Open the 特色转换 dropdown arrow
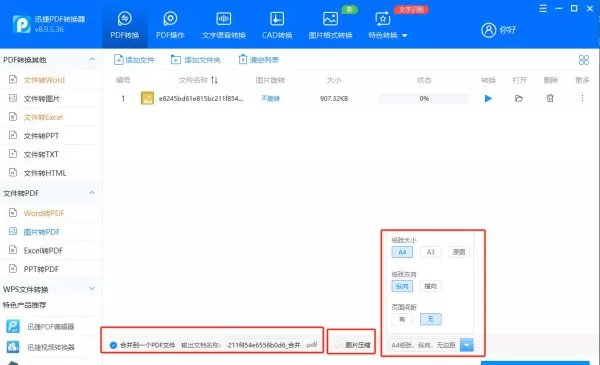This screenshot has height=365, width=600. (404, 36)
